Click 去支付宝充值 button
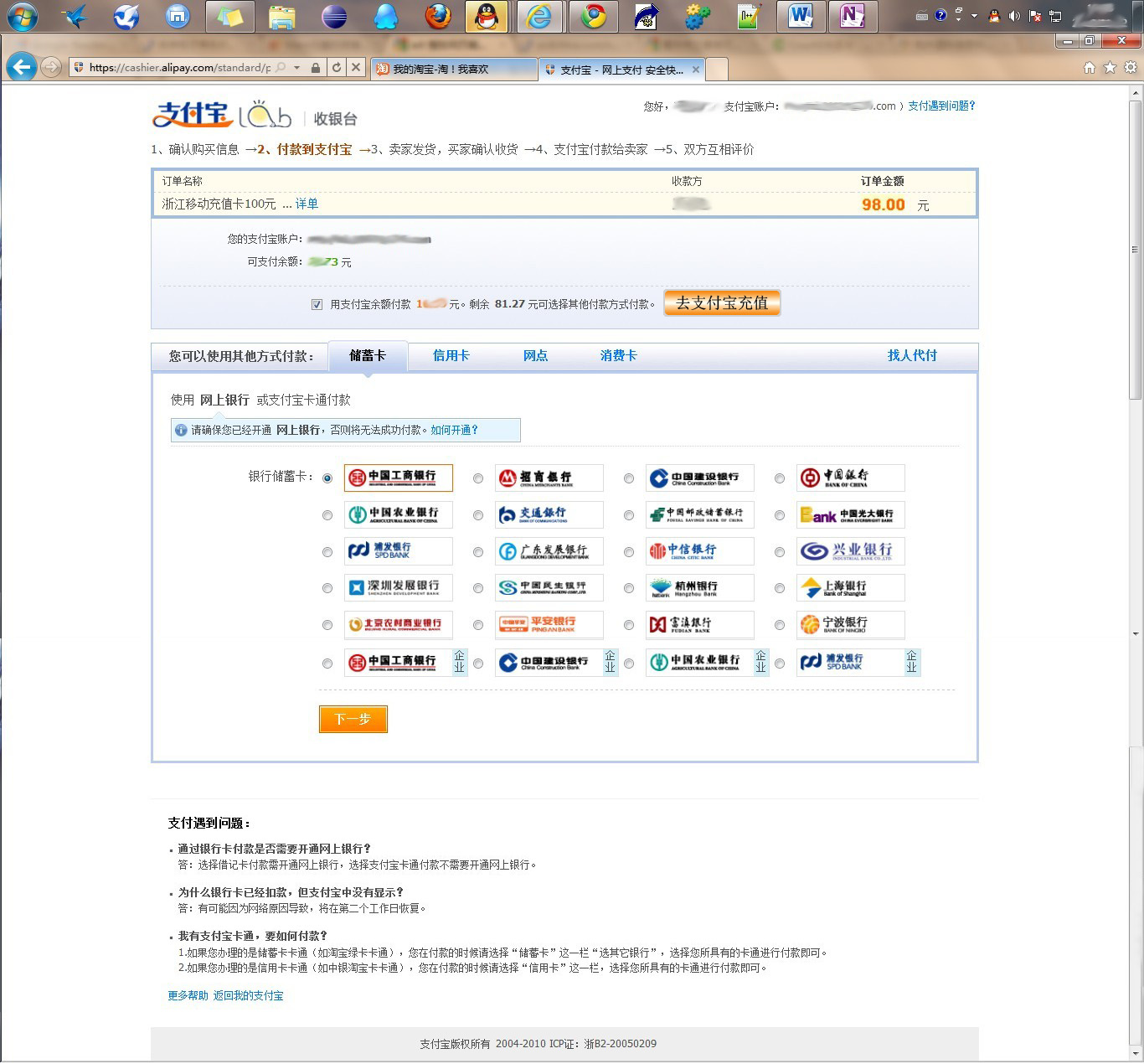Viewport: 1144px width, 1064px height. pos(722,303)
